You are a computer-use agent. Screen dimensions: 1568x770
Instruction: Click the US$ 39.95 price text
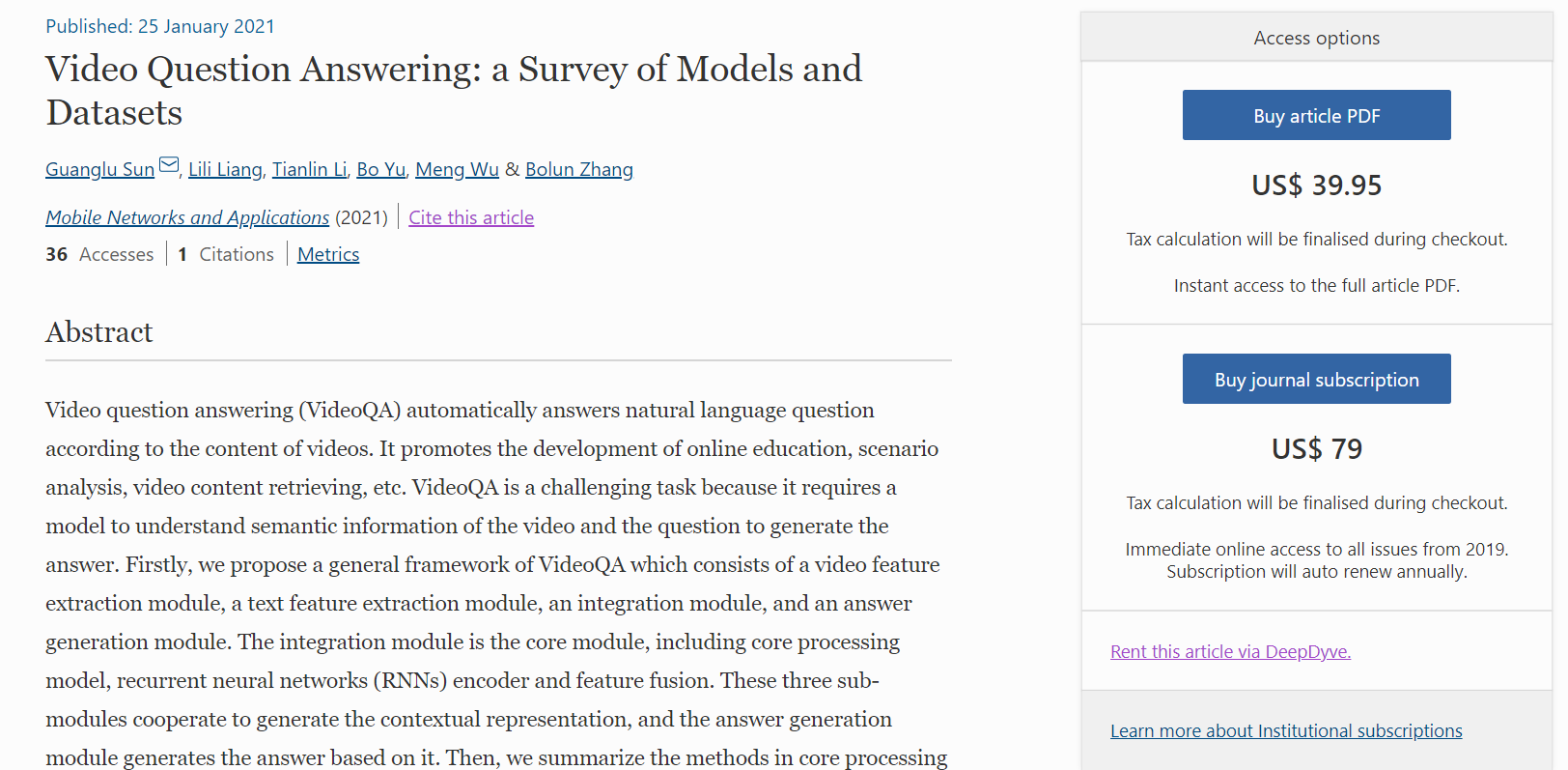[x=1316, y=185]
